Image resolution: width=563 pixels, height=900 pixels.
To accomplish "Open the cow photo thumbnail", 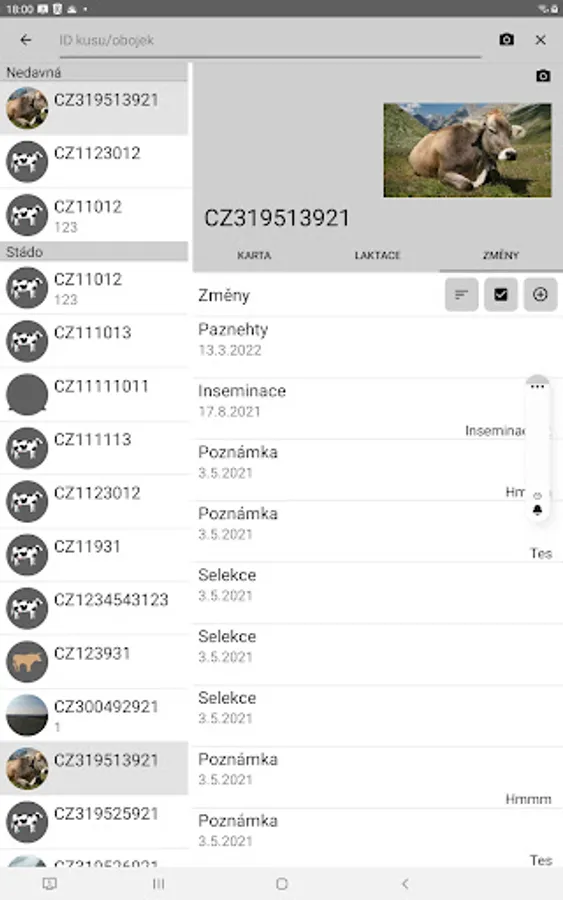I will tap(467, 150).
